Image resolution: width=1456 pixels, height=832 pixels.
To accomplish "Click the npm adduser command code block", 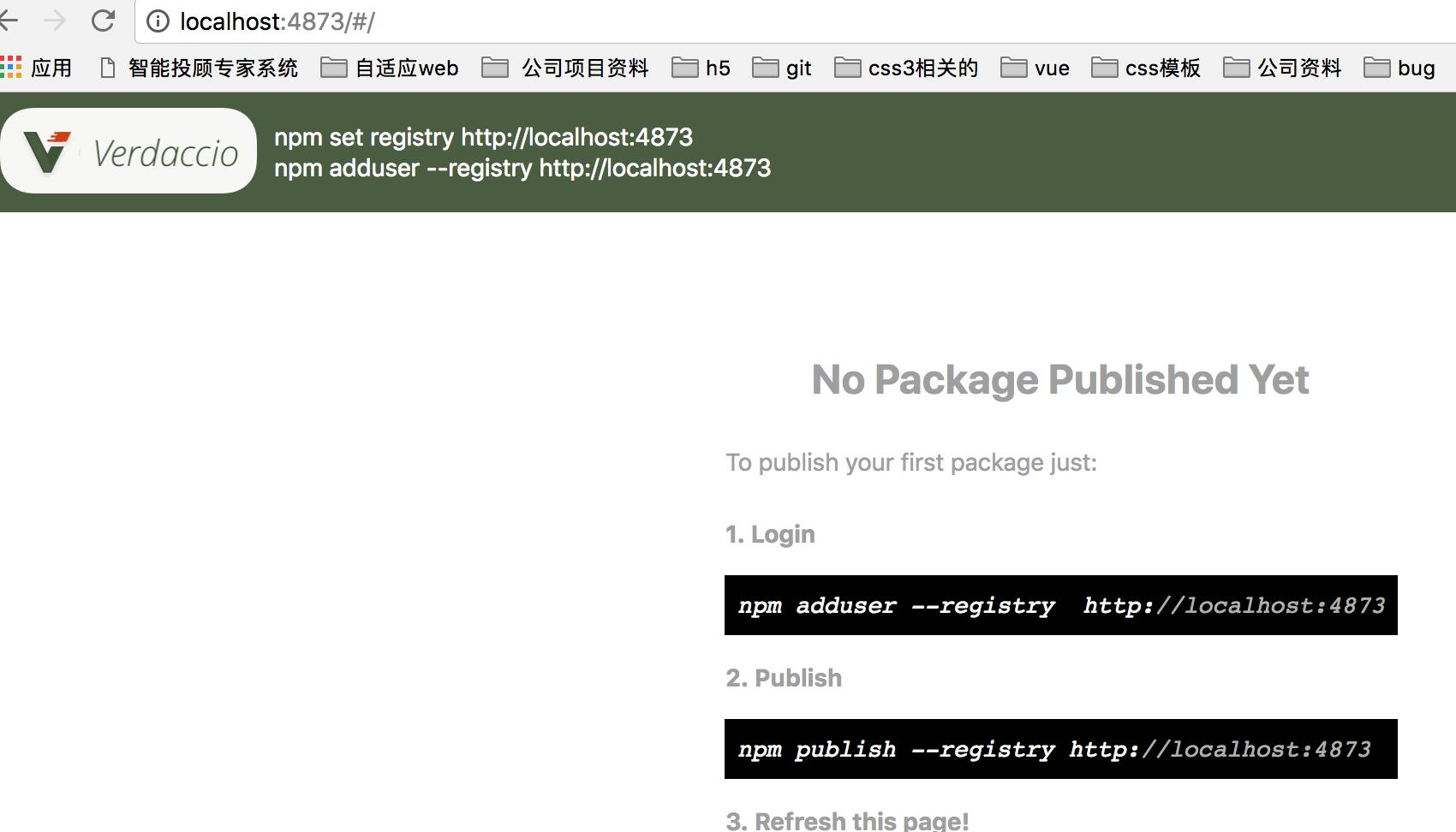I will click(1061, 605).
